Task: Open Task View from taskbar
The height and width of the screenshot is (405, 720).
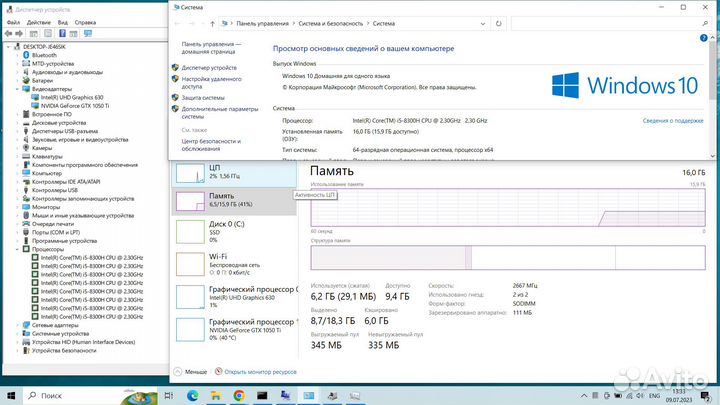Action: [x=169, y=395]
